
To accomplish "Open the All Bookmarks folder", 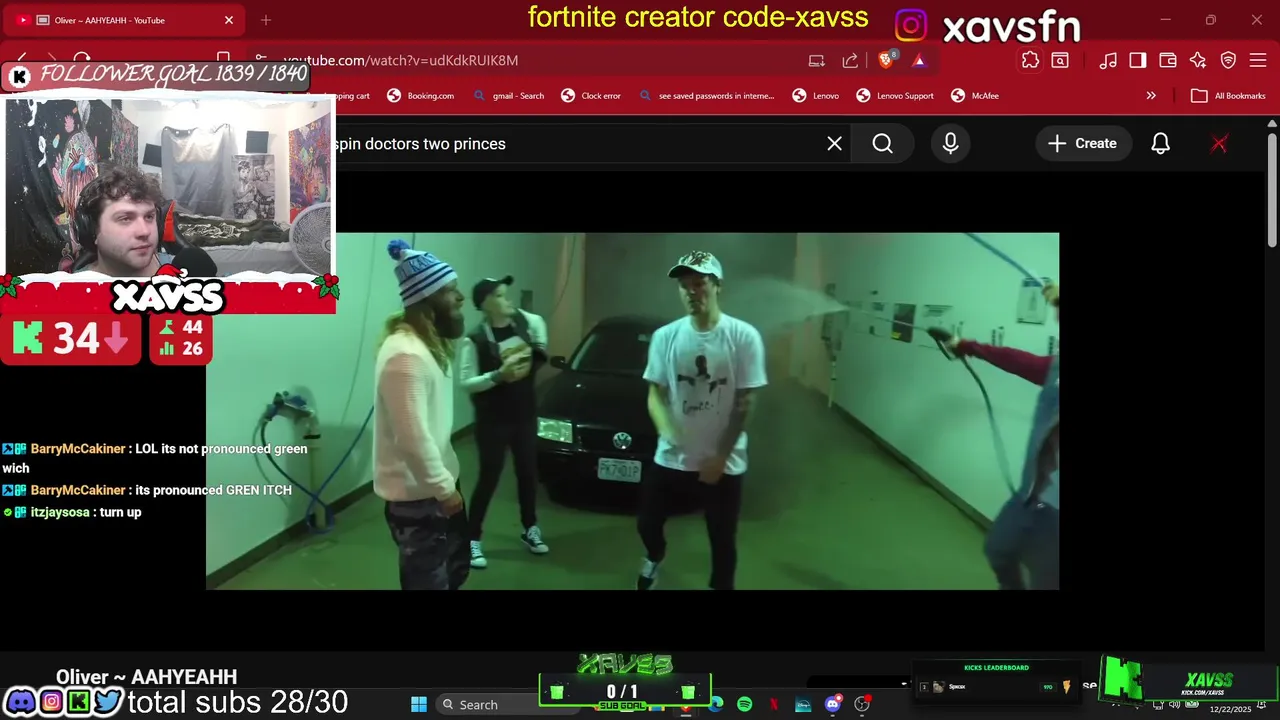I will [1229, 96].
